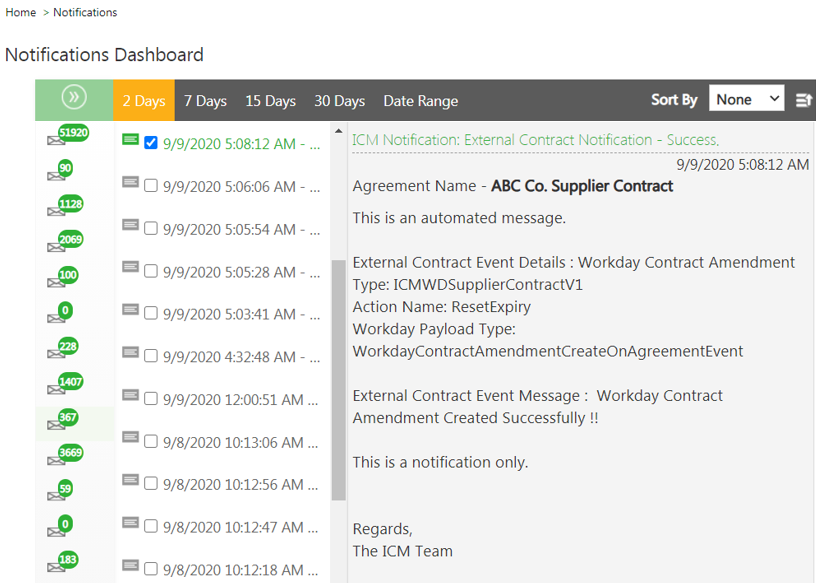Click the sort order icon beside None

pos(804,100)
